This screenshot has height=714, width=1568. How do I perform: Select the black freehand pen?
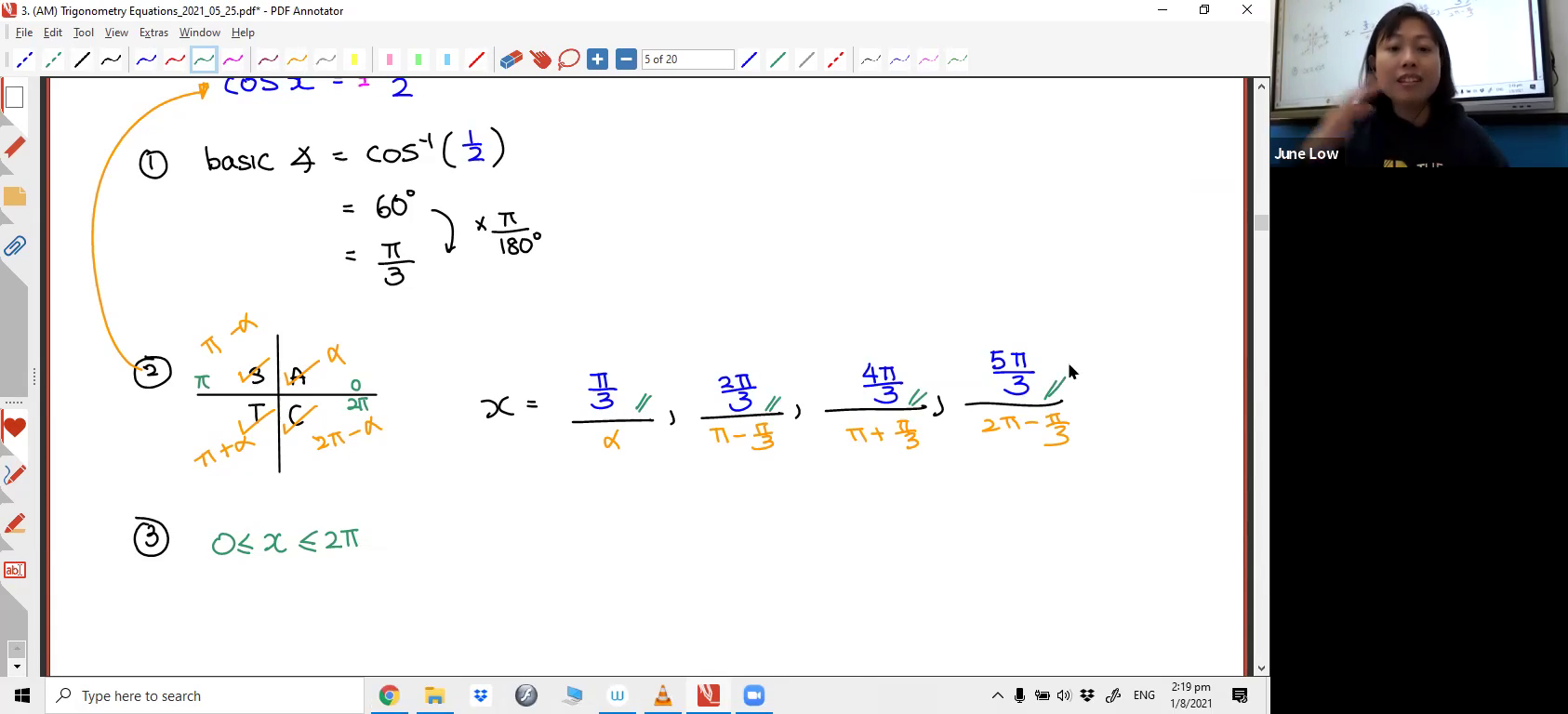[111, 59]
